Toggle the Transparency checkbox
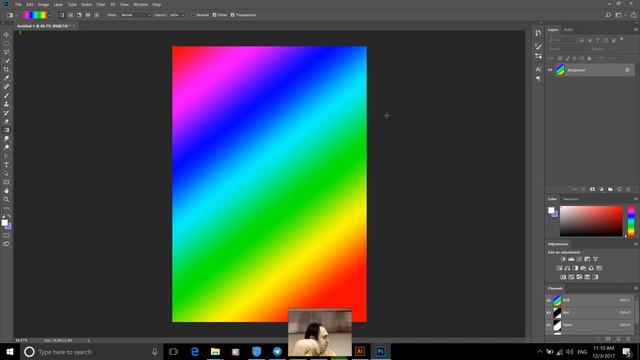Screen dimensions: 640x360 [x=232, y=15]
